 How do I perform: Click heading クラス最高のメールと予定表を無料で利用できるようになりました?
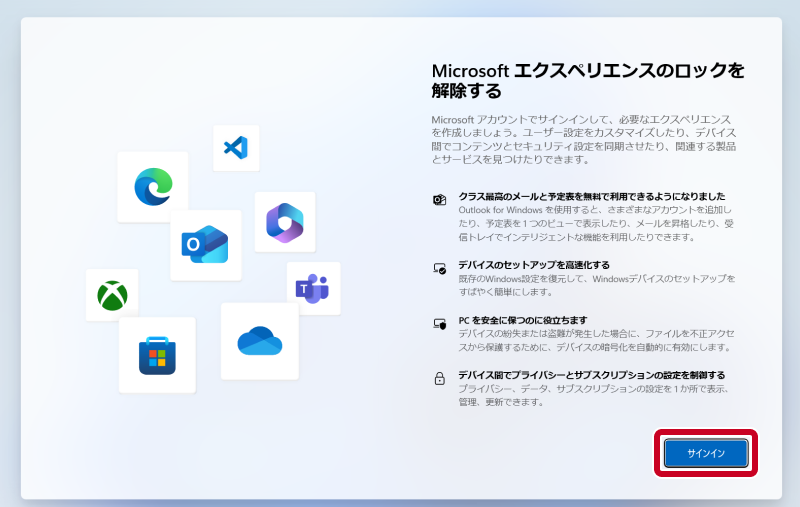tap(591, 196)
